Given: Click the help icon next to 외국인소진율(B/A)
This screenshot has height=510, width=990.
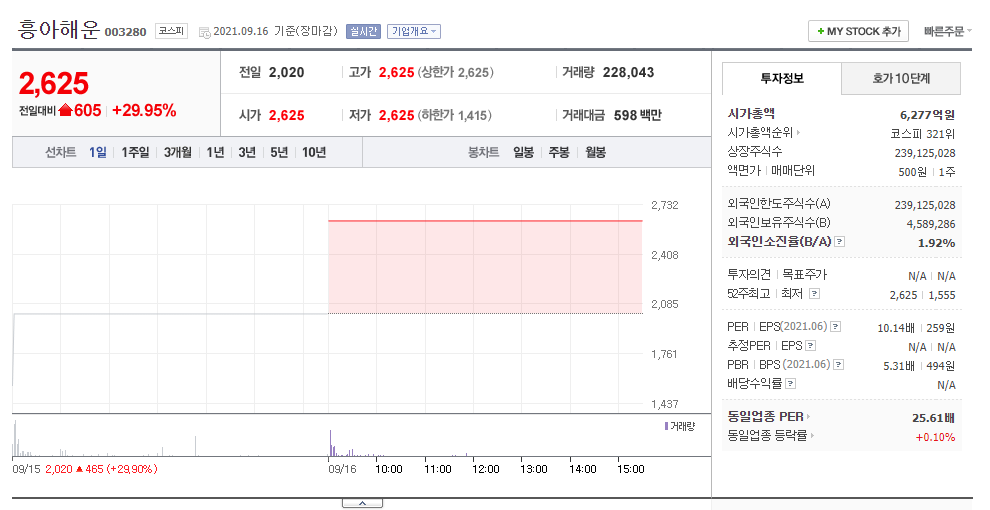Looking at the screenshot, I should [840, 242].
